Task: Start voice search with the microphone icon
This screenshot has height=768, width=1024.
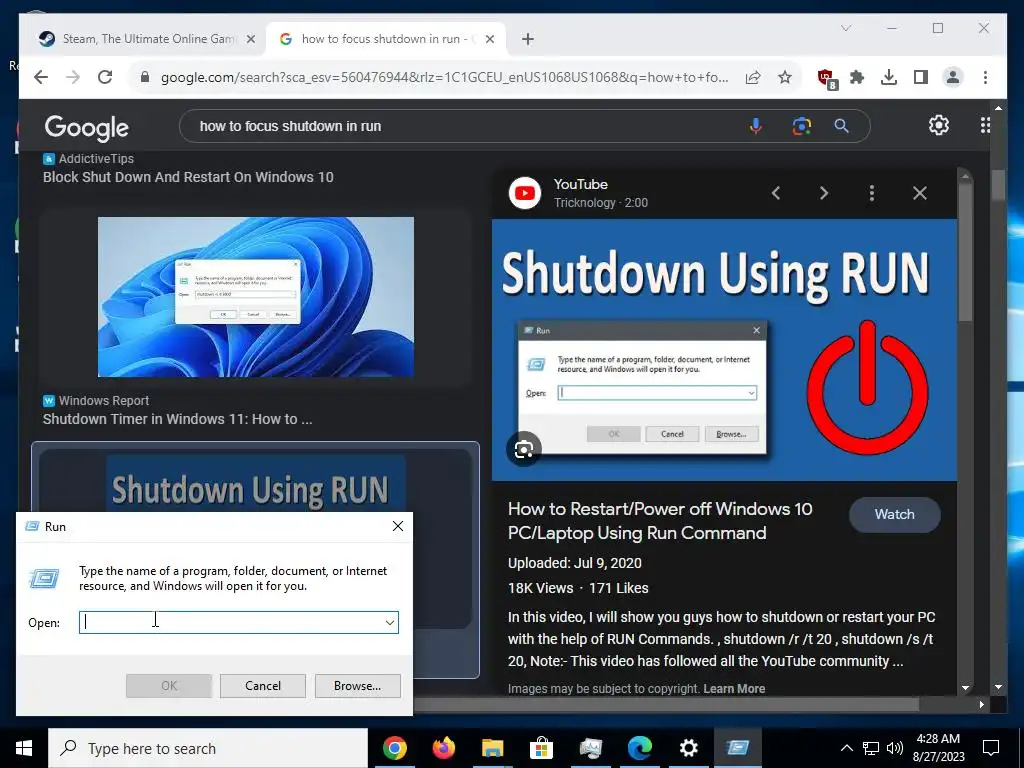Action: (756, 126)
